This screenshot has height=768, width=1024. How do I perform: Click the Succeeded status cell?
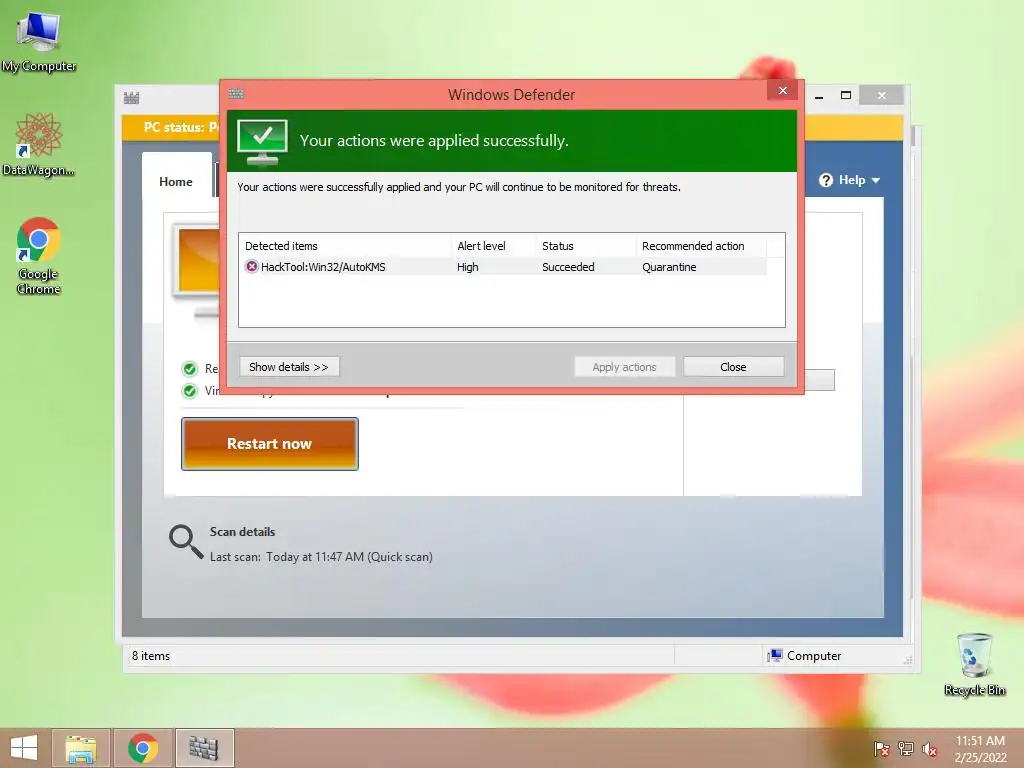(568, 267)
